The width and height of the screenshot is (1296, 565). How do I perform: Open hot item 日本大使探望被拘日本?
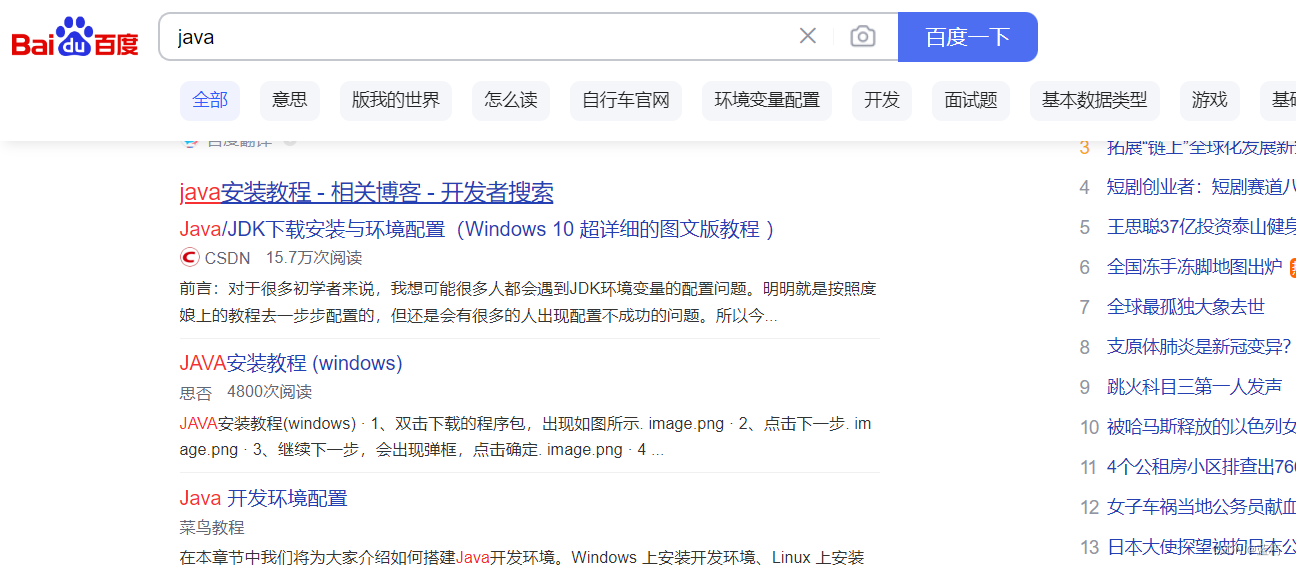1201,547
